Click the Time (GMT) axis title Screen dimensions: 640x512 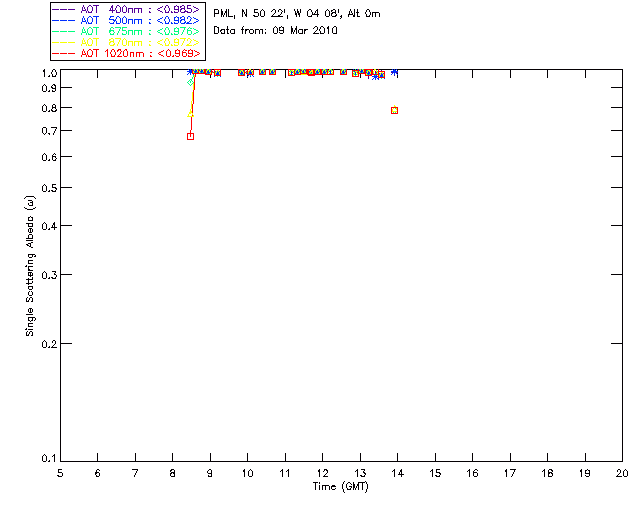point(340,487)
